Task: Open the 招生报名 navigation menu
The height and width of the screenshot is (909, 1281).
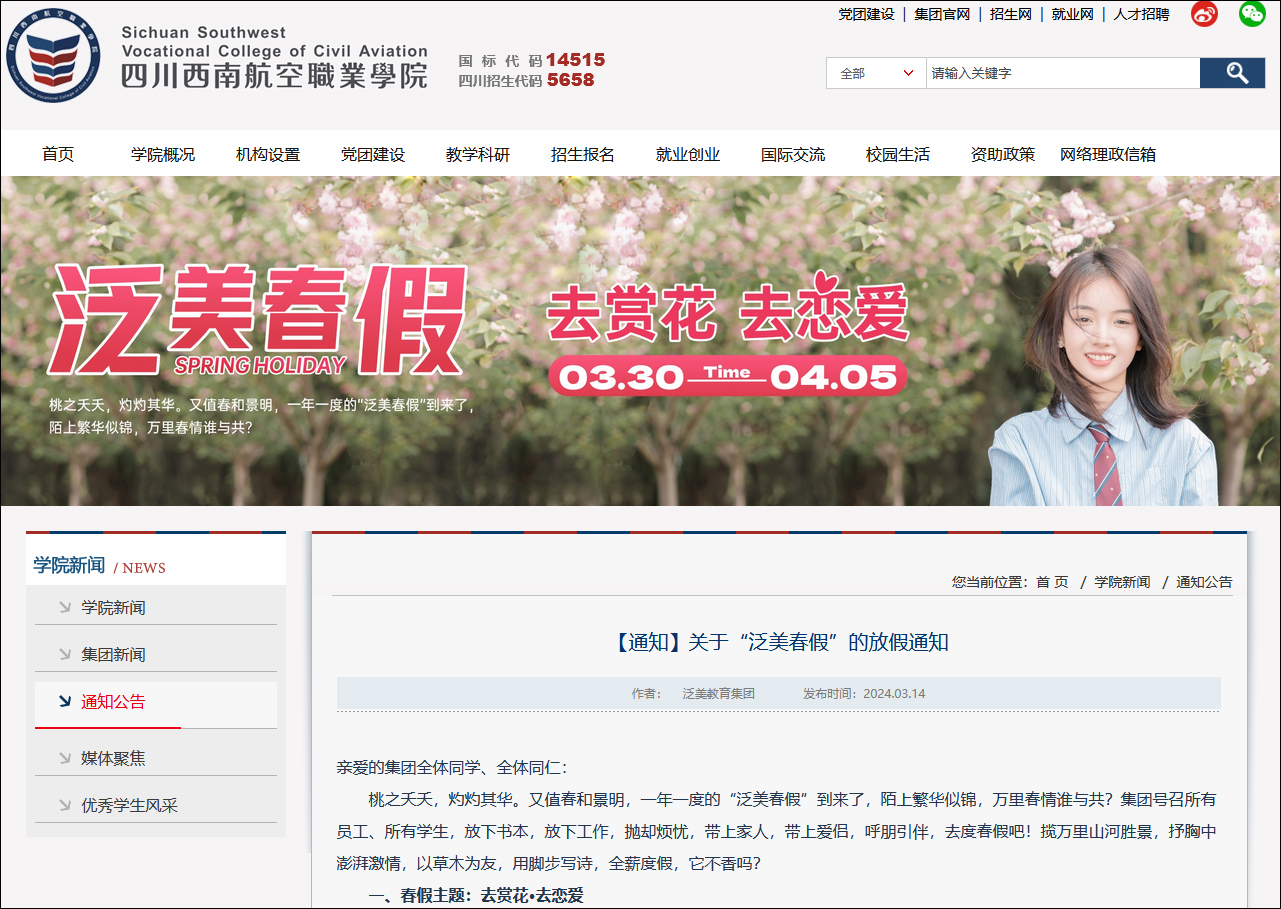Action: (583, 154)
